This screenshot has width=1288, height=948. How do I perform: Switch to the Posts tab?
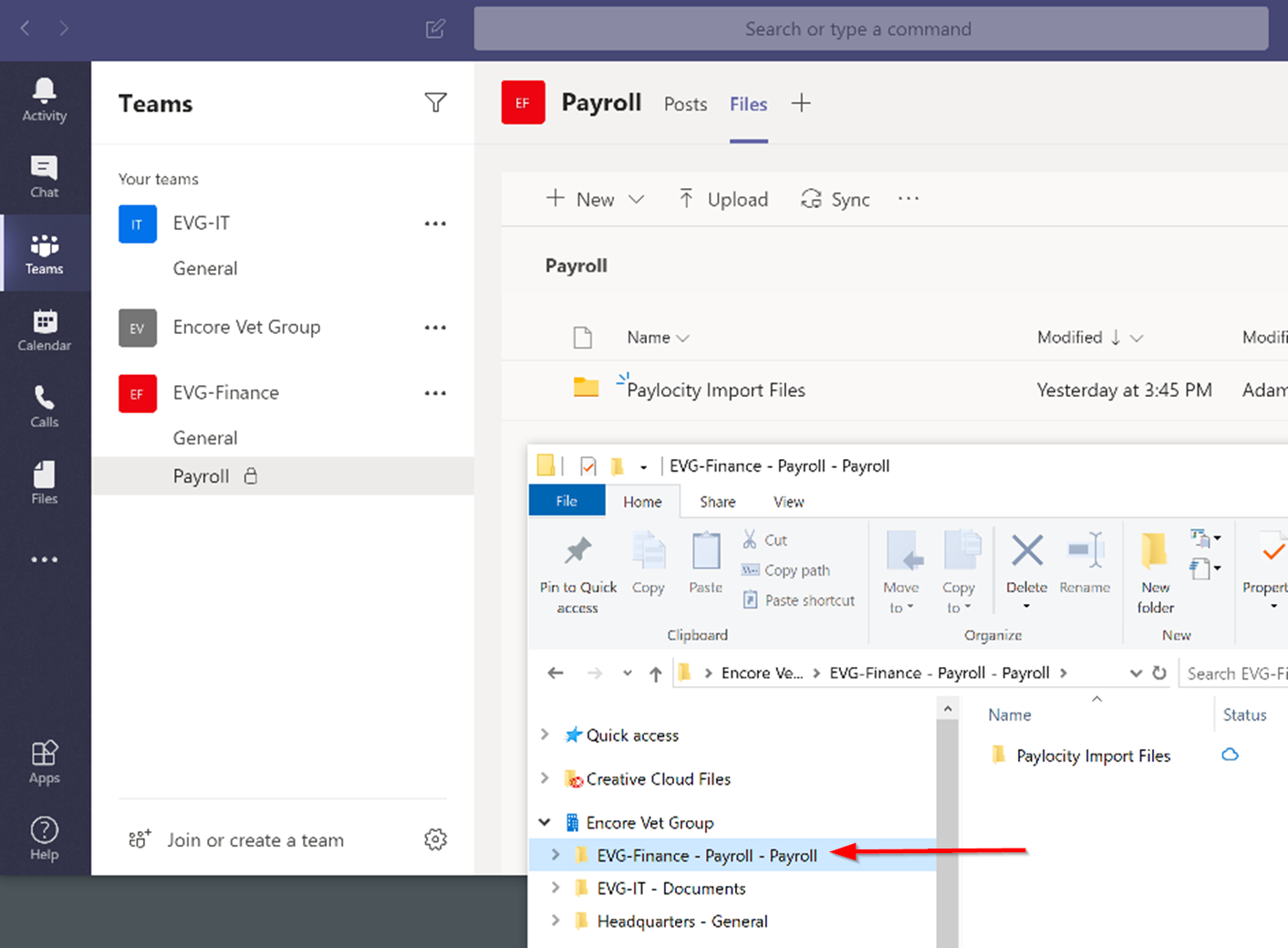coord(685,104)
